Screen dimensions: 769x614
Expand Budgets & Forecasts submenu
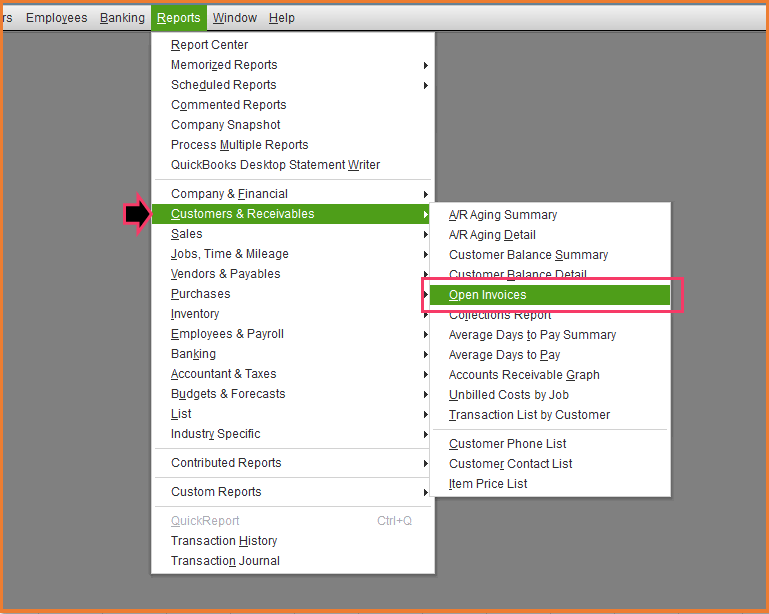(x=291, y=394)
